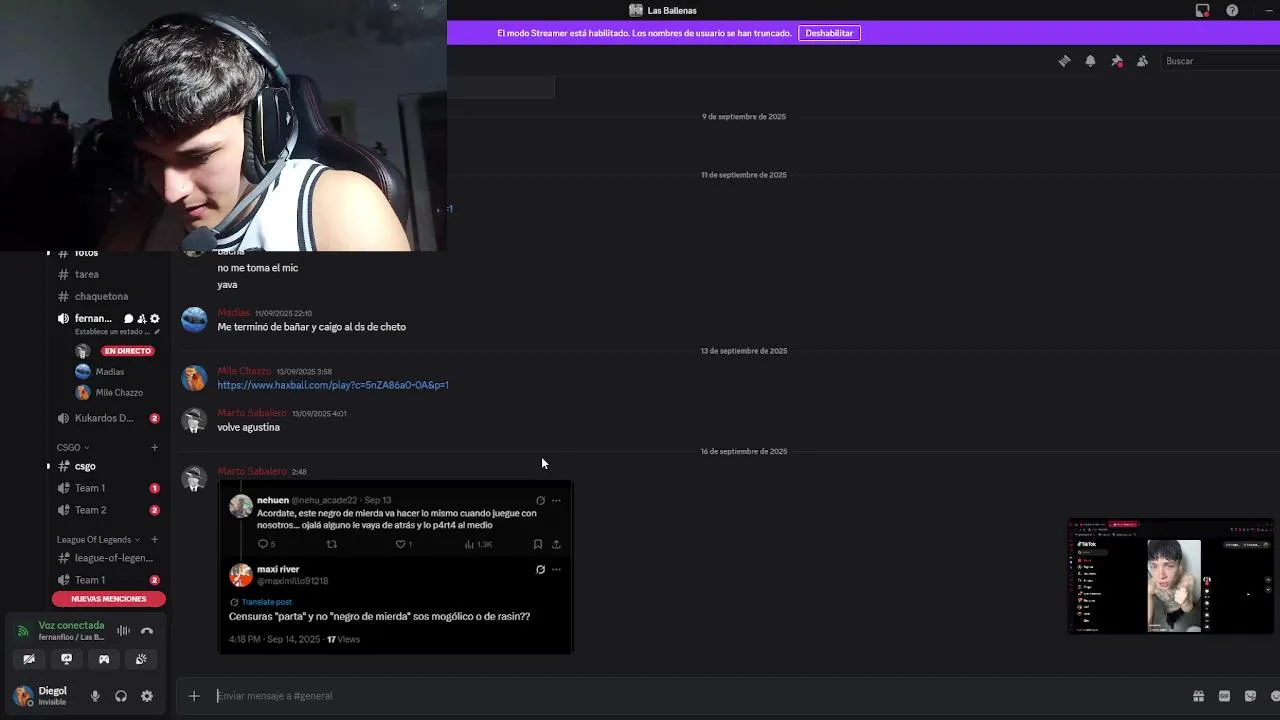Open user settings gear

coord(147,696)
